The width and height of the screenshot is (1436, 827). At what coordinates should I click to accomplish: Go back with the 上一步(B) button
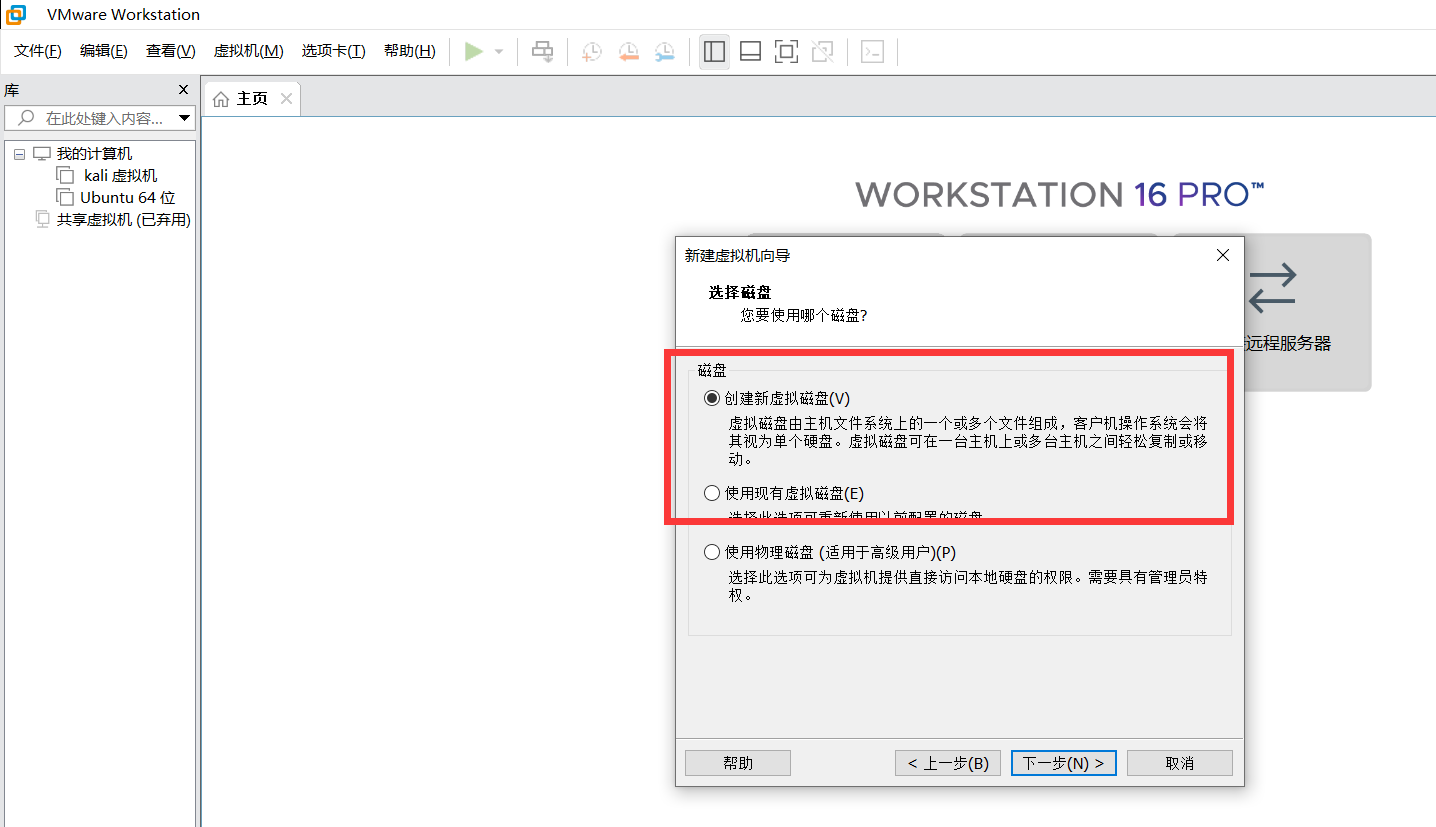point(948,763)
